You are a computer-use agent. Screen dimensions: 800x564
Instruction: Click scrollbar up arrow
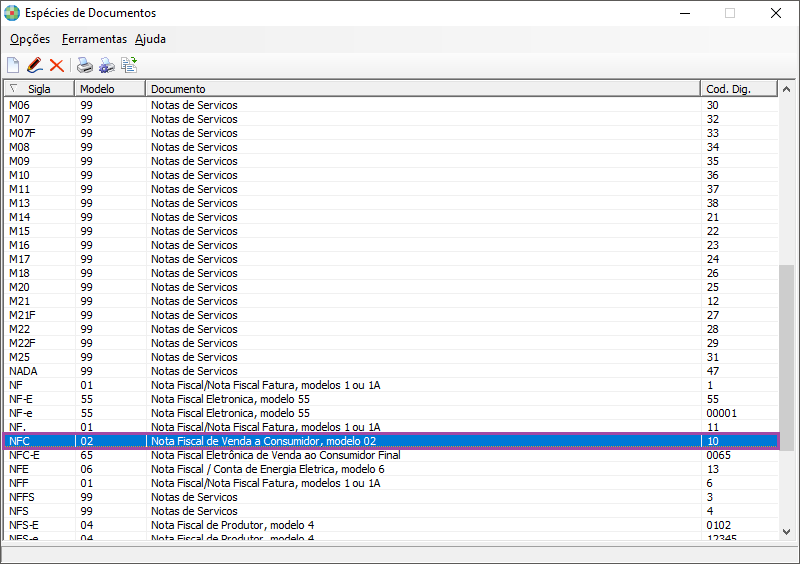click(x=787, y=89)
